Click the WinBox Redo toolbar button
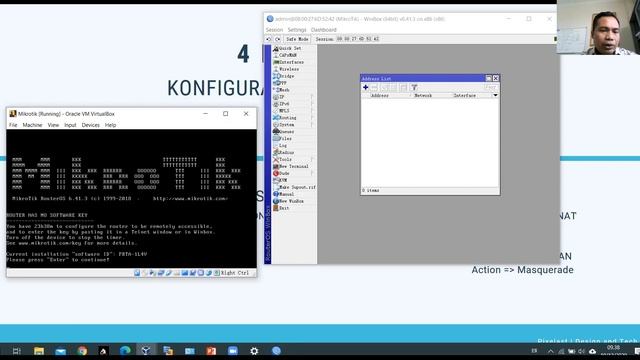Viewport: 640px width, 360px height. tap(278, 39)
